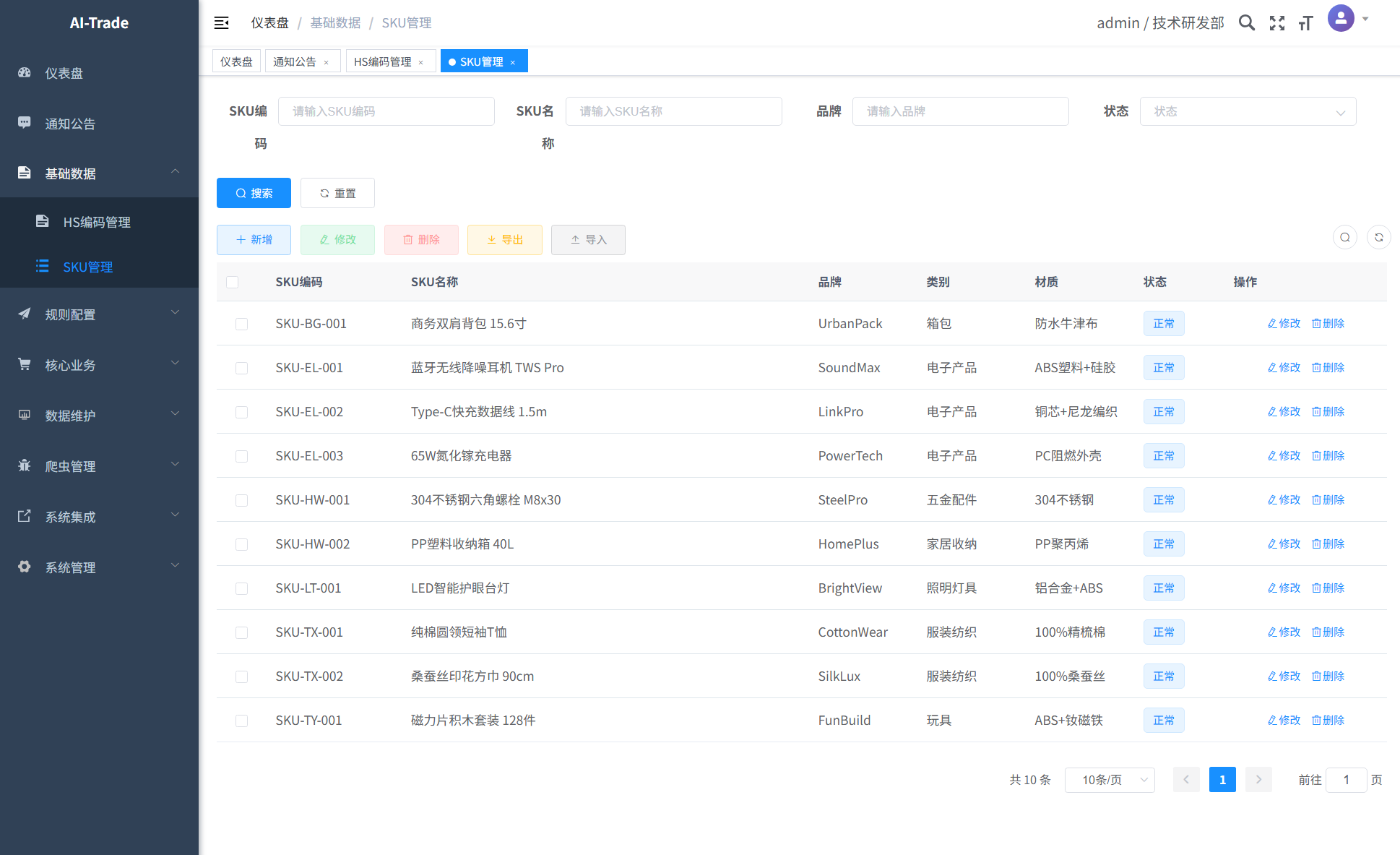Delete SKU-HW-002 row via 删除
Image resolution: width=1400 pixels, height=855 pixels.
(x=1328, y=543)
